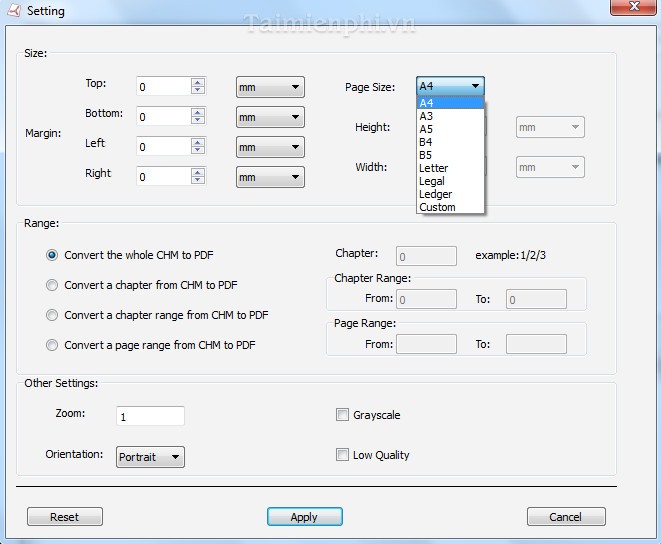Click the Page Range From field
The height and width of the screenshot is (544, 661).
point(426,344)
